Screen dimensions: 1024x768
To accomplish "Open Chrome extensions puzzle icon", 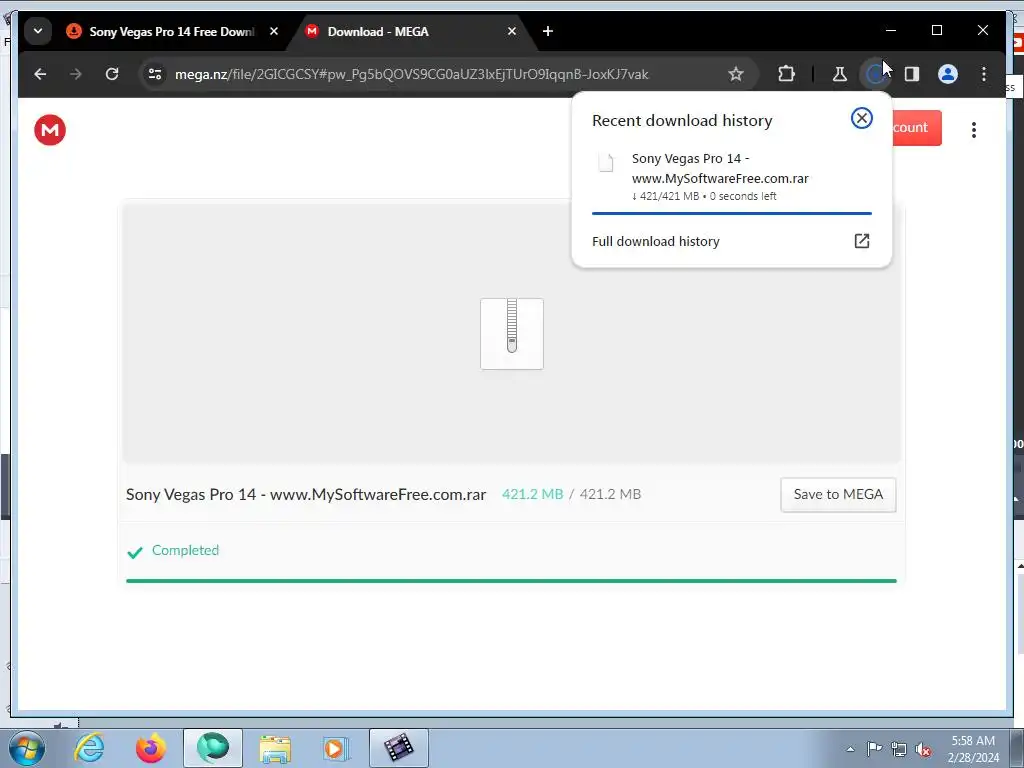I will (786, 74).
